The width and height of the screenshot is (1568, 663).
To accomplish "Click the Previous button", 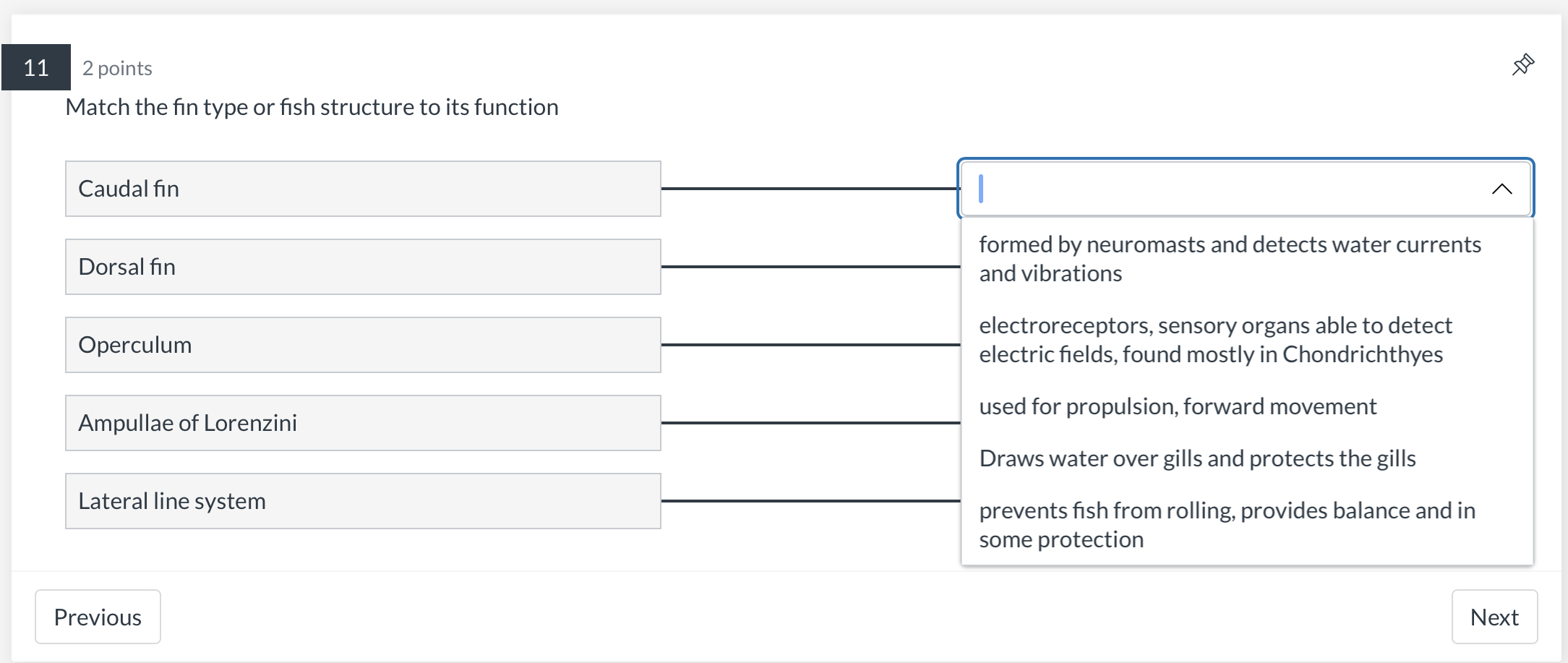I will [x=98, y=617].
